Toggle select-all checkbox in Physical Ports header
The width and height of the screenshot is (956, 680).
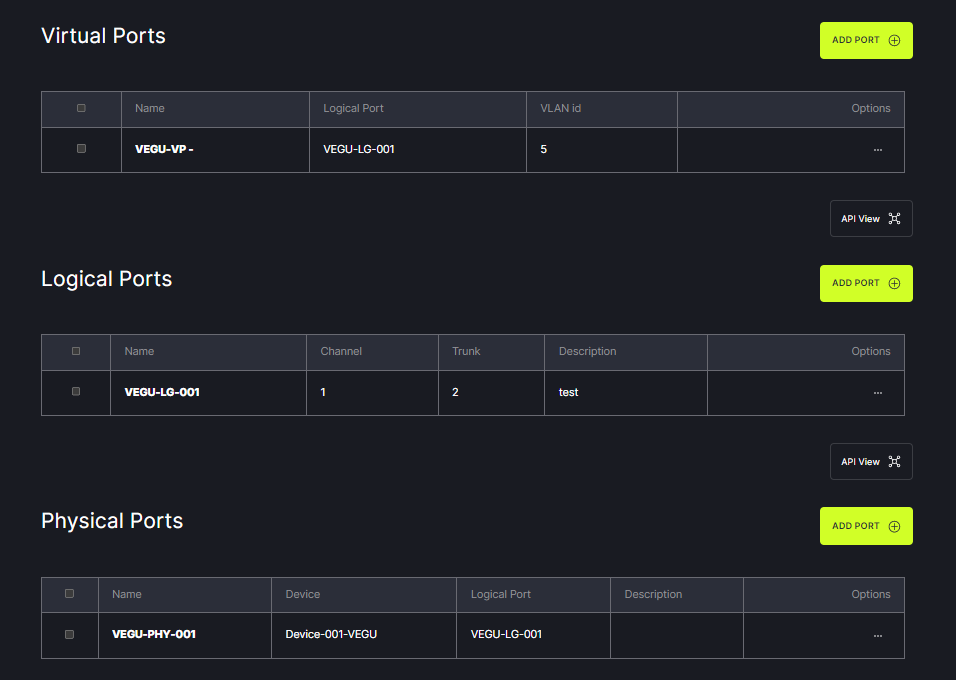tap(69, 594)
